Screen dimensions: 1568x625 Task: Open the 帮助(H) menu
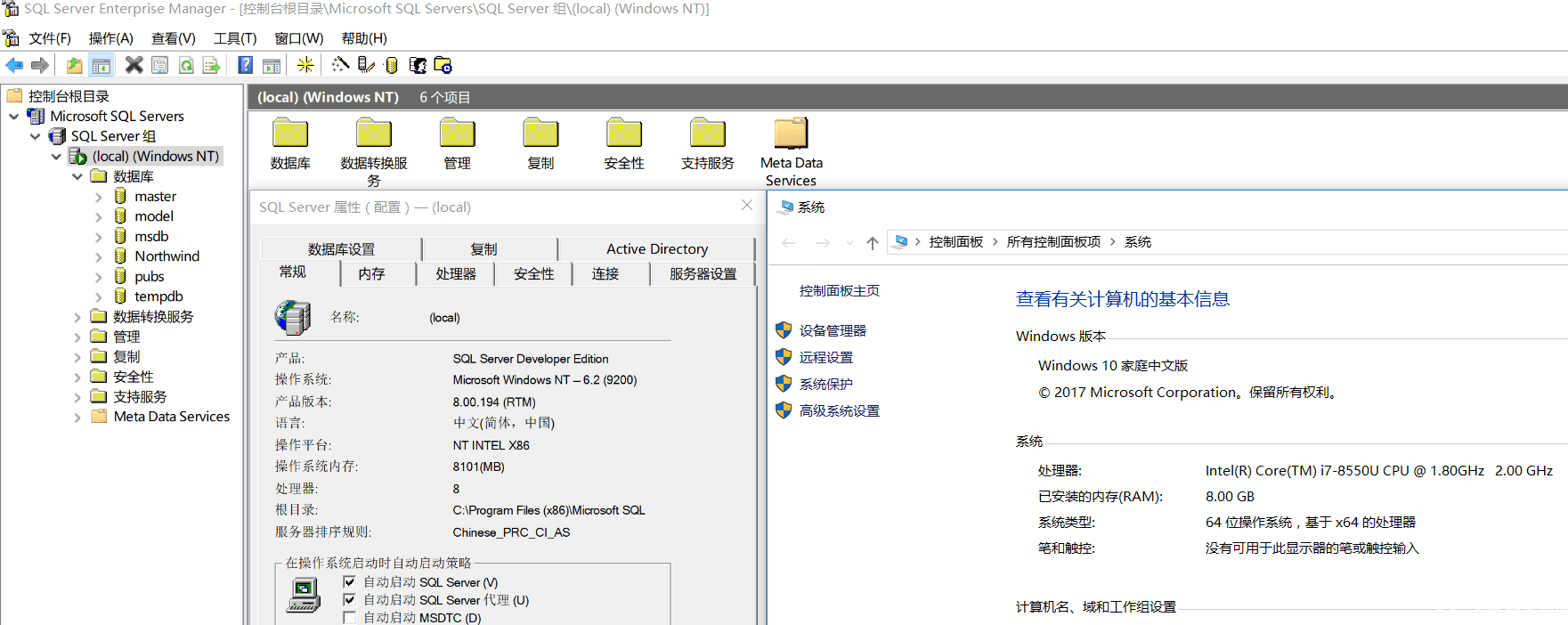364,38
